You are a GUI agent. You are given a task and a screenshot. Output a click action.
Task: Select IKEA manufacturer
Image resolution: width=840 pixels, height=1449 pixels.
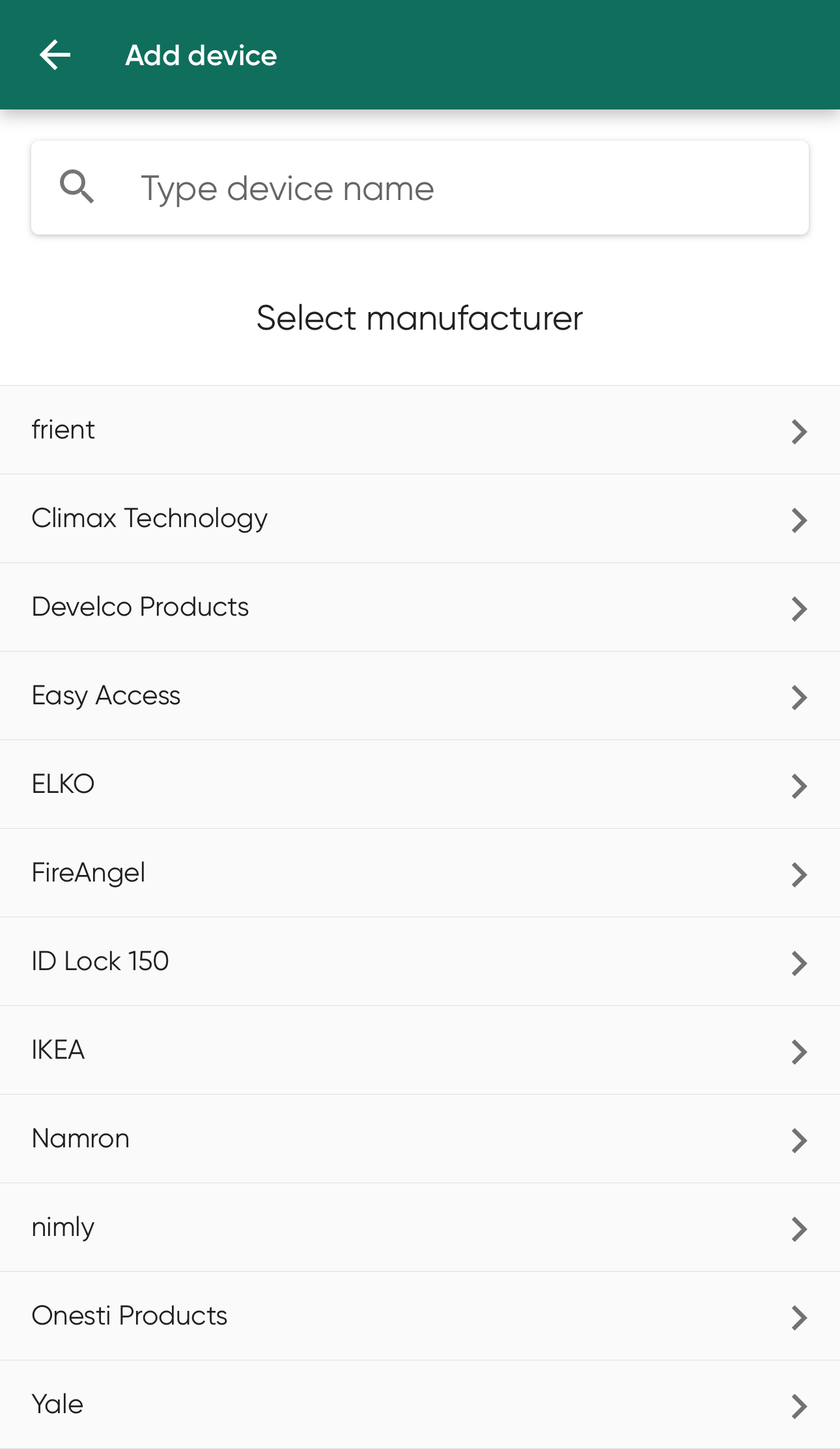point(420,1050)
